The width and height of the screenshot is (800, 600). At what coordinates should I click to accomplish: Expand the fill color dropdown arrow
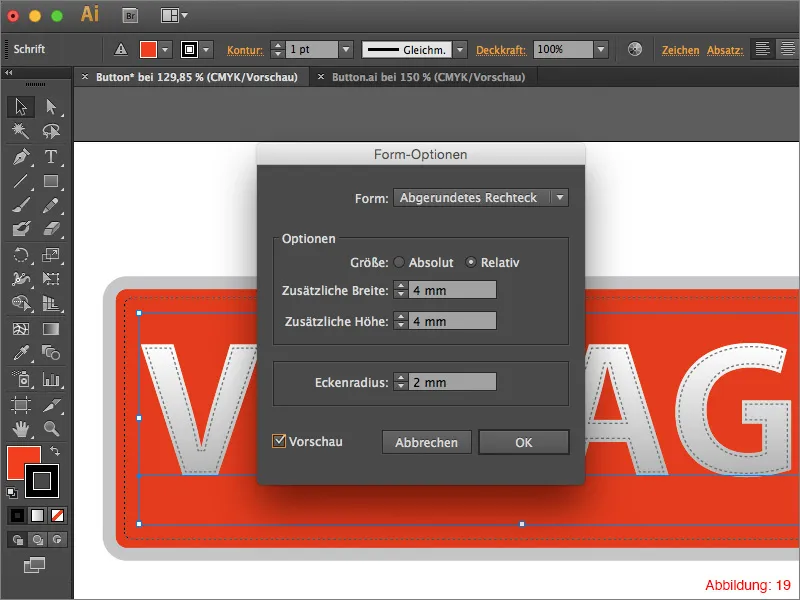pos(165,49)
